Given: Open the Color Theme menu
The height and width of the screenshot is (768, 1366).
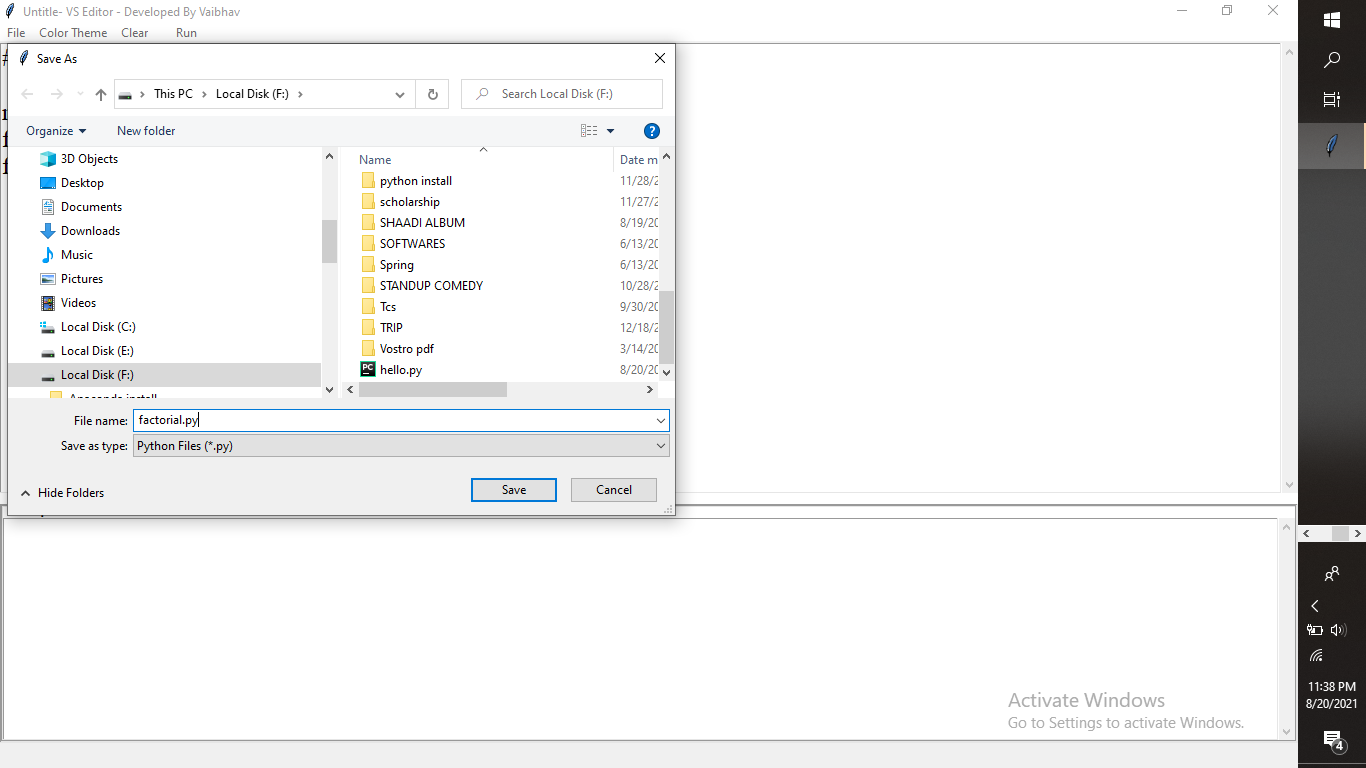Looking at the screenshot, I should pos(72,32).
